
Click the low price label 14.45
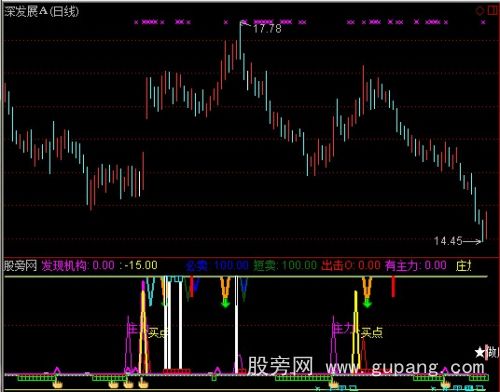tap(448, 241)
